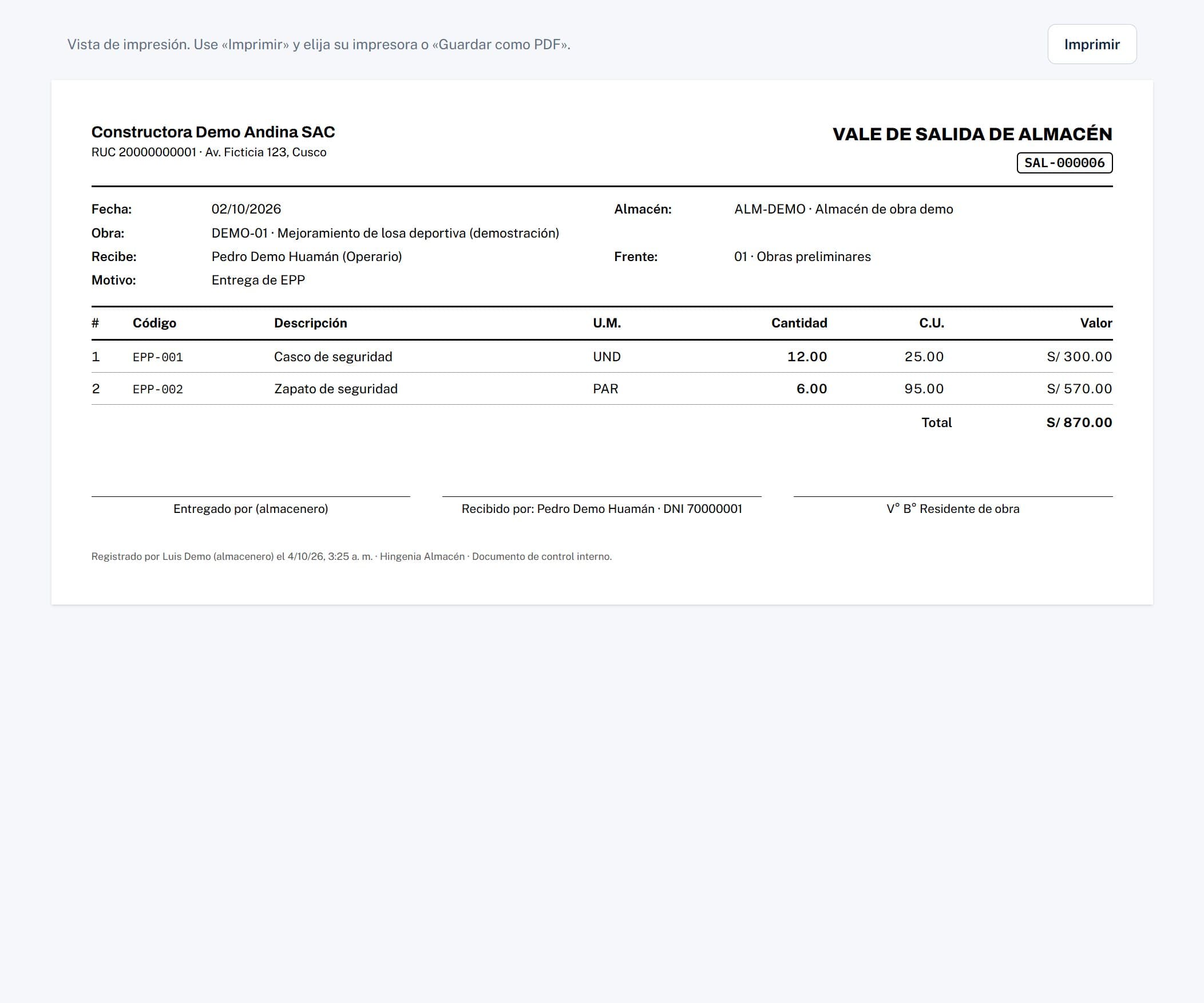Click the U.M. column header
The height and width of the screenshot is (1003, 1204).
[607, 323]
